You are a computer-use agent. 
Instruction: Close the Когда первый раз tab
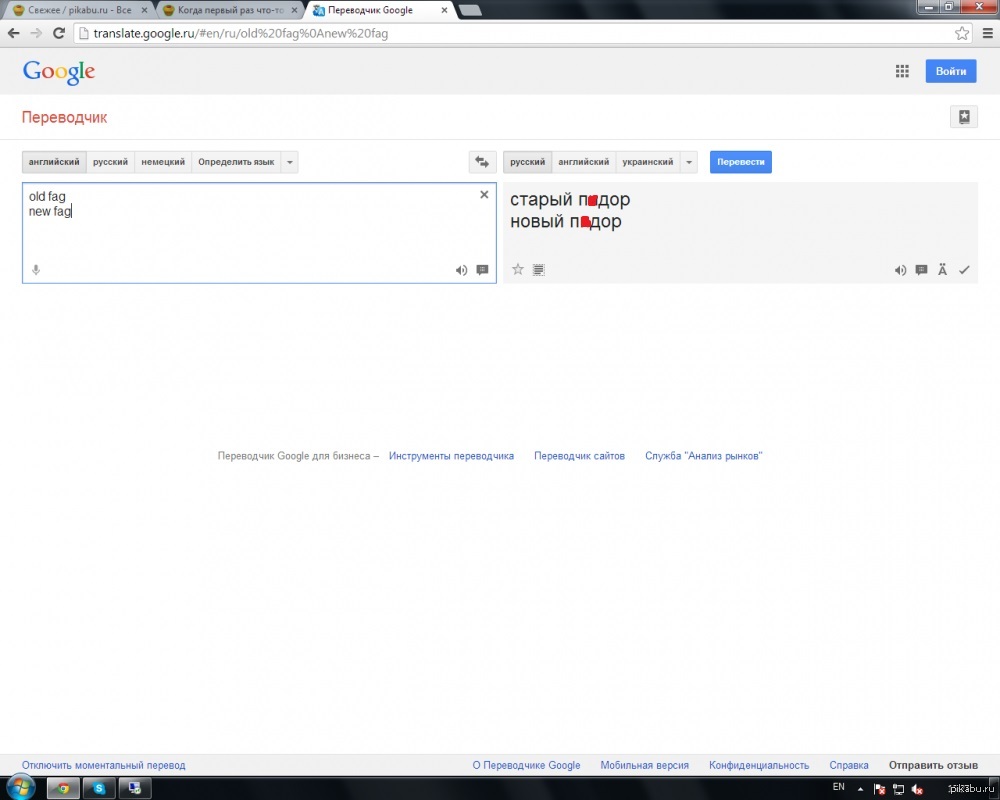pyautogui.click(x=294, y=10)
